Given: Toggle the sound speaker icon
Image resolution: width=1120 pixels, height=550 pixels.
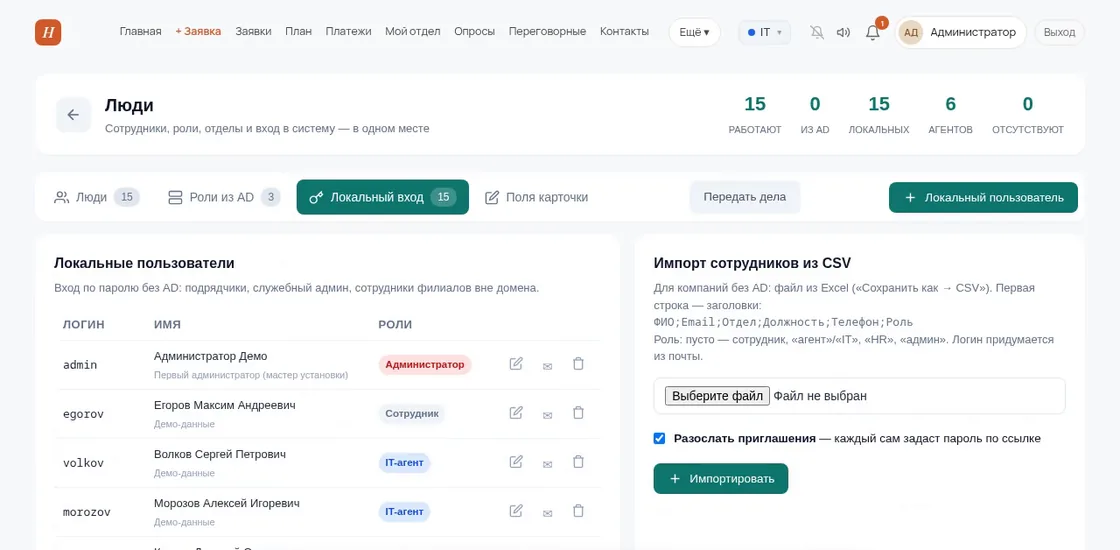Looking at the screenshot, I should [x=844, y=32].
